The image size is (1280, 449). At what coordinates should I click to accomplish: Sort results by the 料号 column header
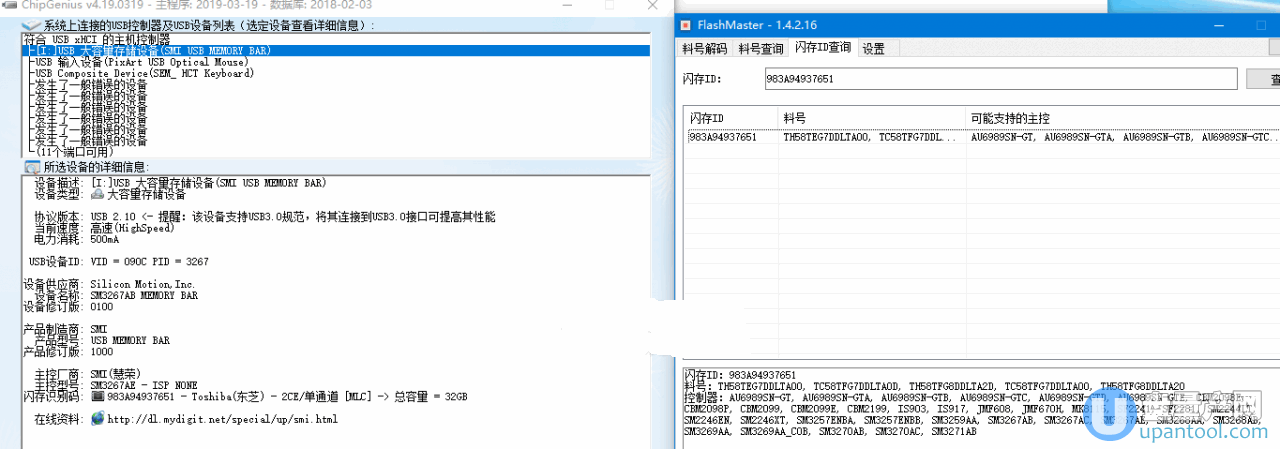click(x=872, y=118)
